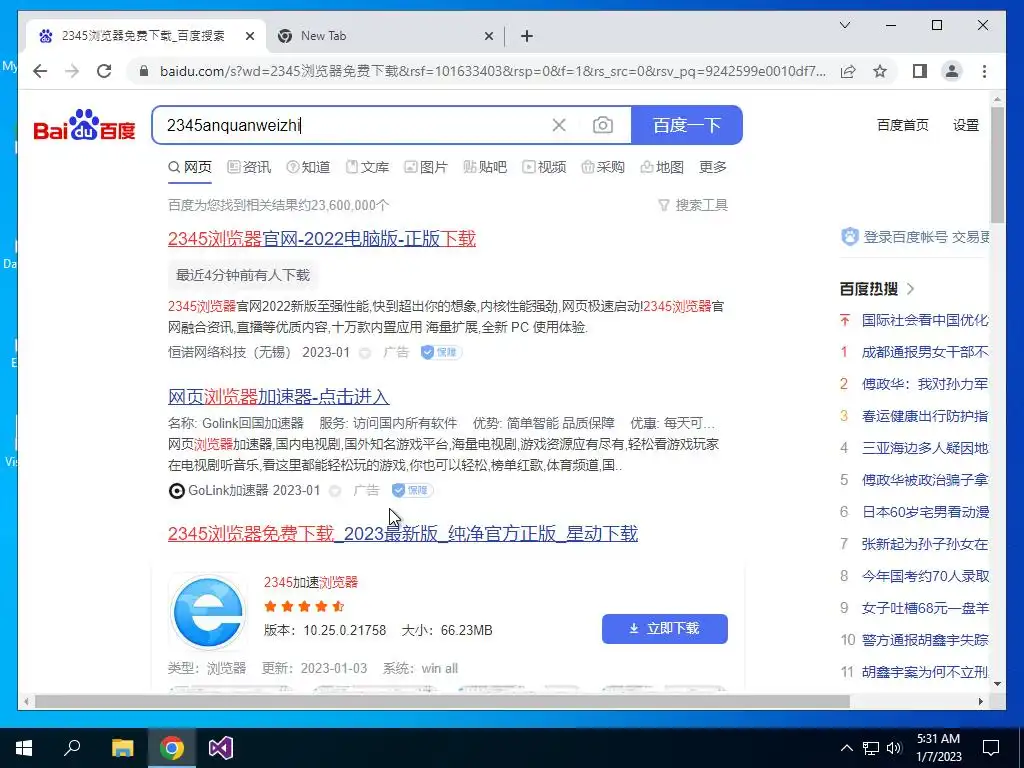Bookmark this page with the star icon
This screenshot has height=768, width=1024.
[x=880, y=71]
